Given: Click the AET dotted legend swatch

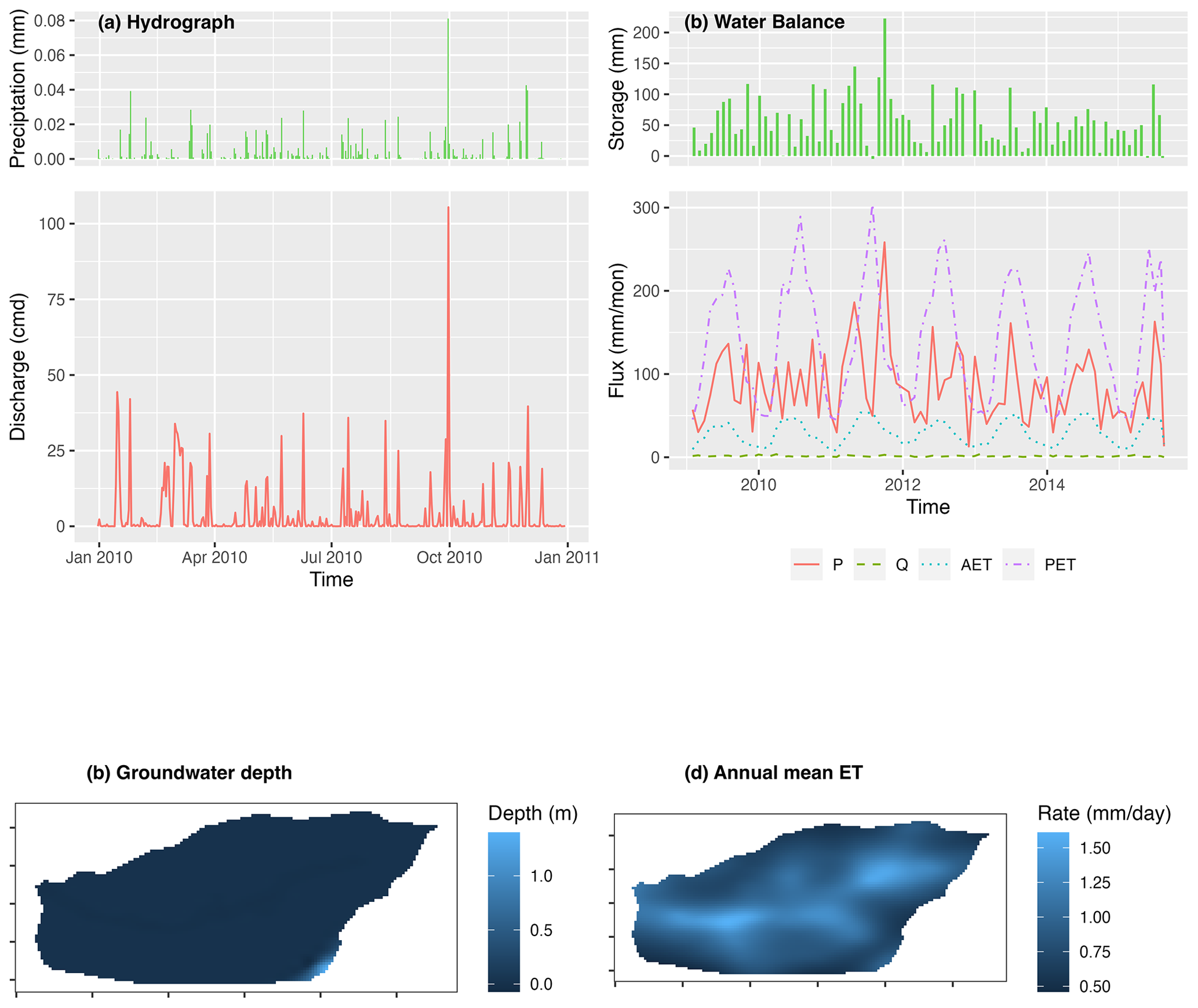Looking at the screenshot, I should 934,564.
